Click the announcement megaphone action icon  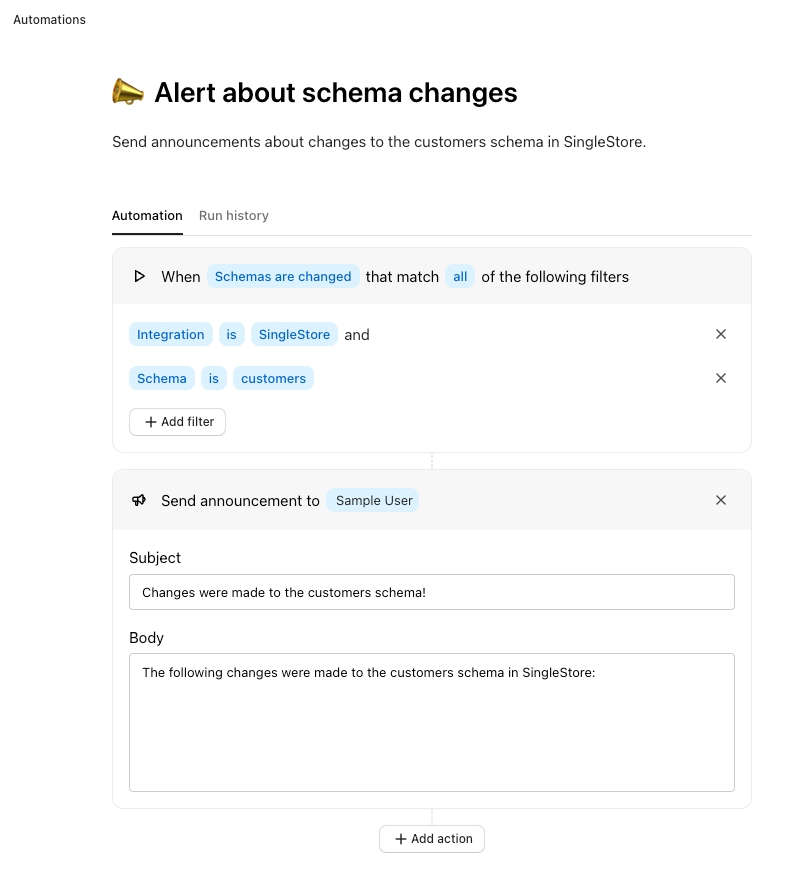pyautogui.click(x=140, y=500)
